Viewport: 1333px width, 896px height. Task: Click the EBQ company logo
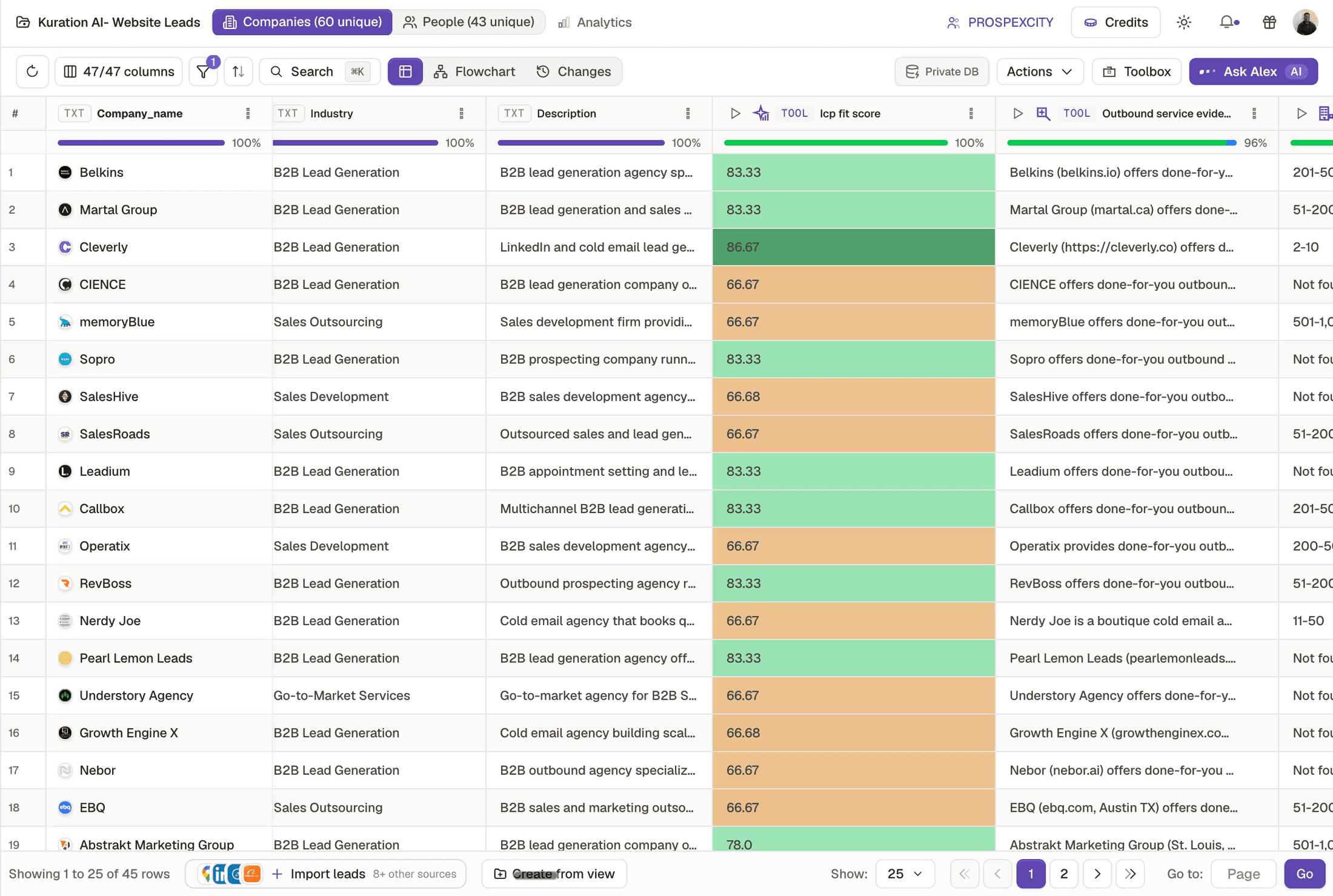pos(65,808)
